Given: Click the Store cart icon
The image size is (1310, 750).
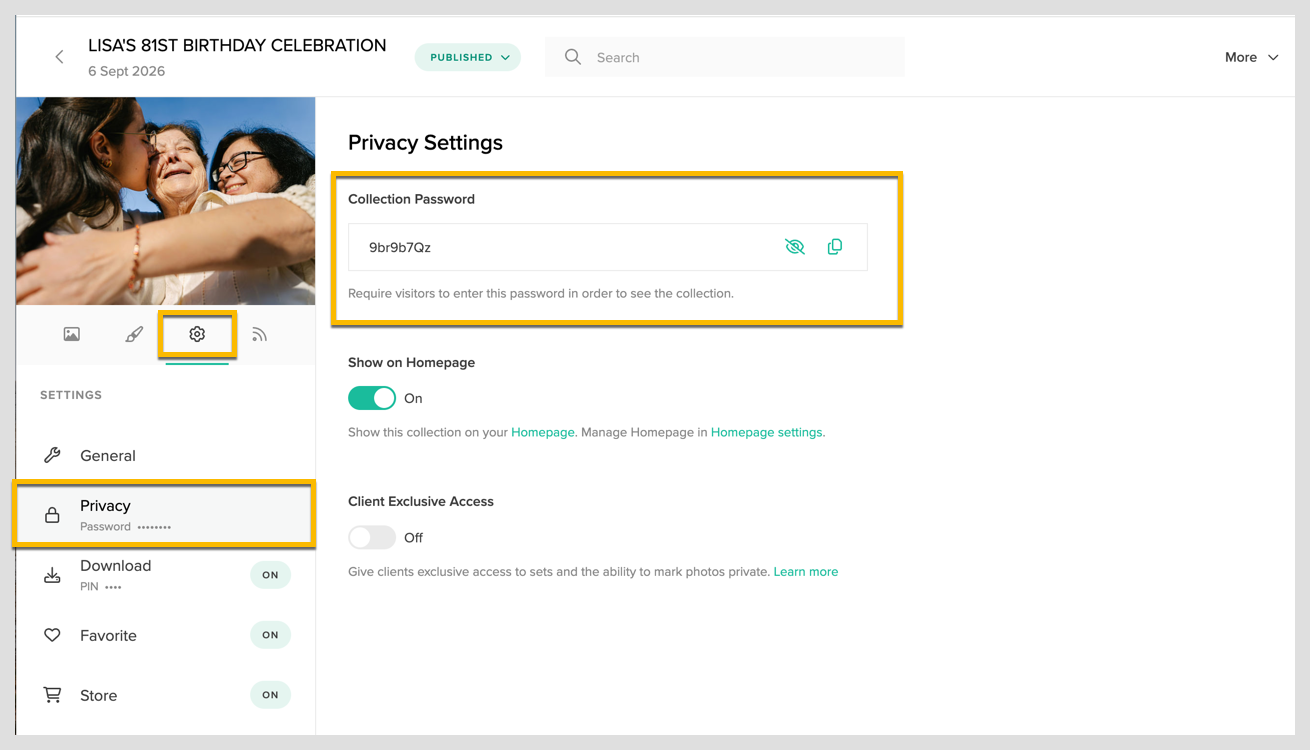Looking at the screenshot, I should 52,695.
